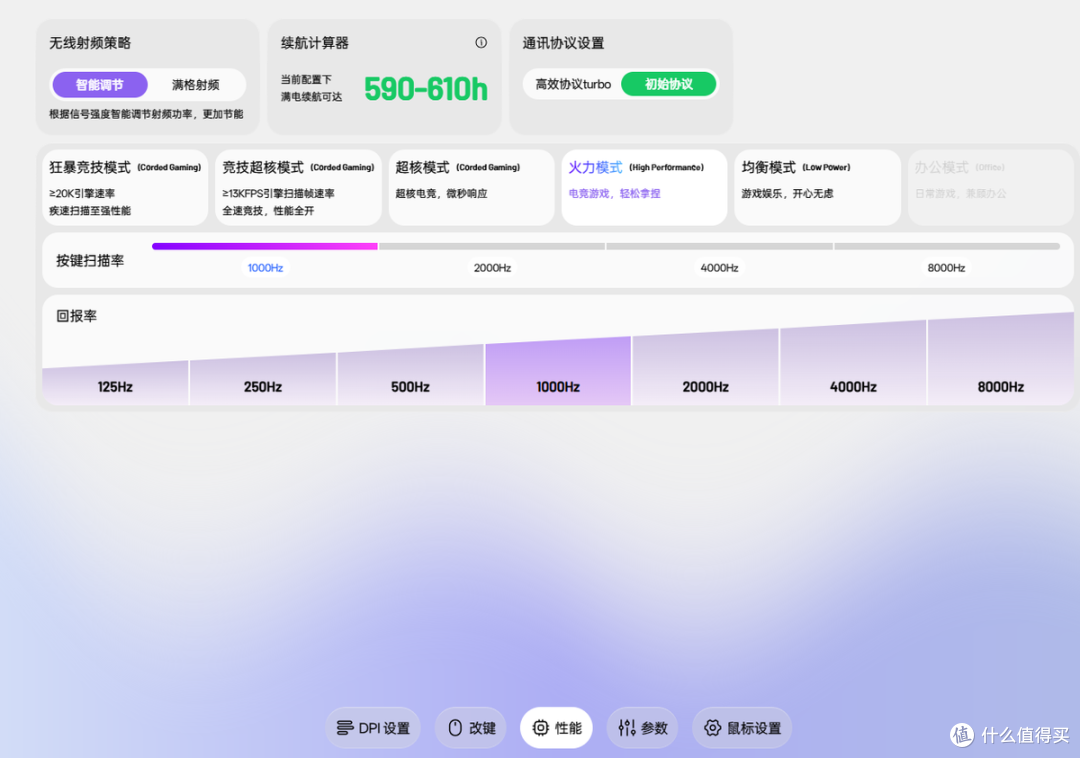Open the 参数 tab
Viewport: 1080px width, 758px height.
tap(643, 728)
